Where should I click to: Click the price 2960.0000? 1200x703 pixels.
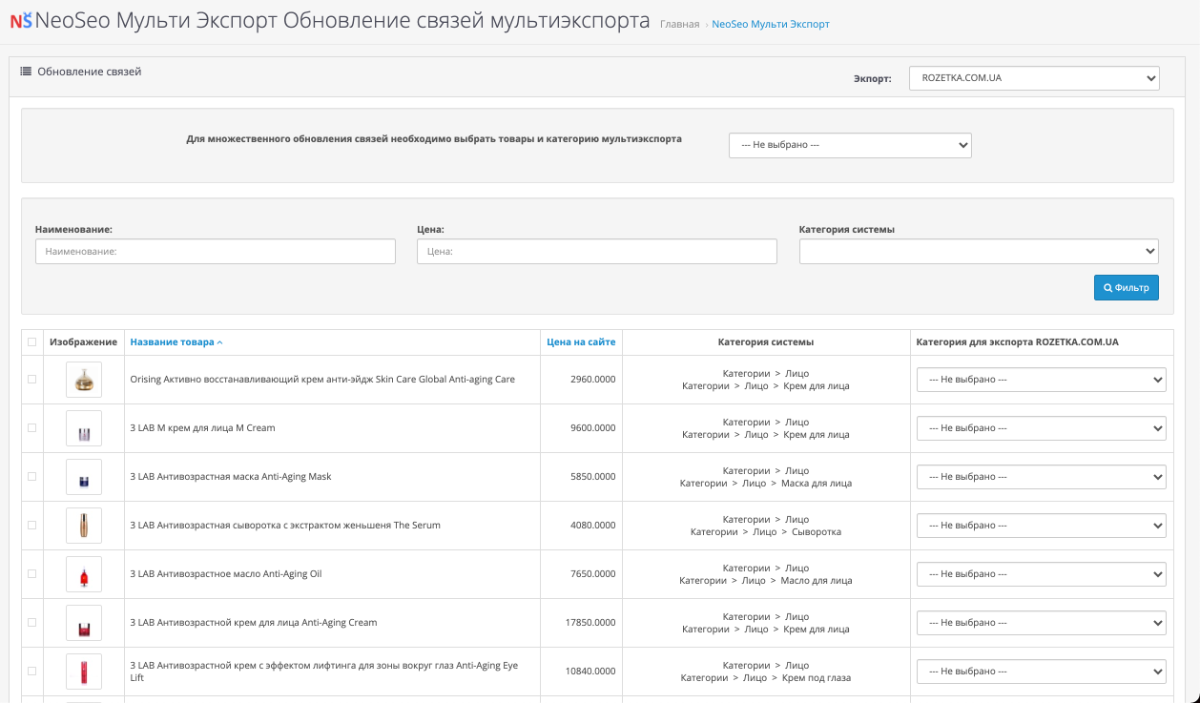click(593, 380)
